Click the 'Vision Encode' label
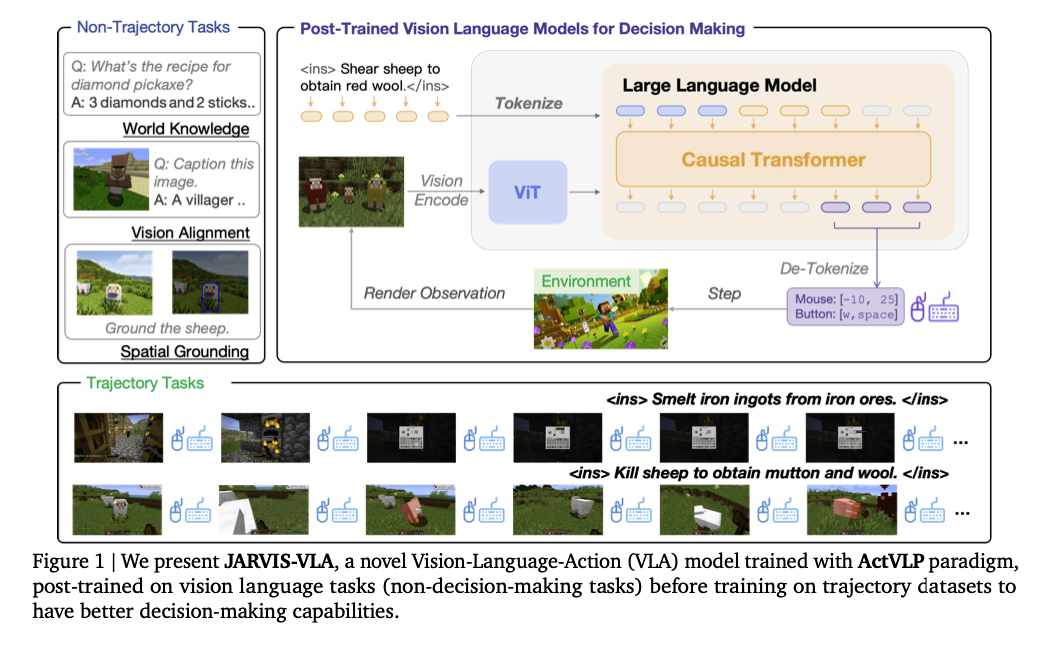This screenshot has height=646, width=1042. point(441,191)
